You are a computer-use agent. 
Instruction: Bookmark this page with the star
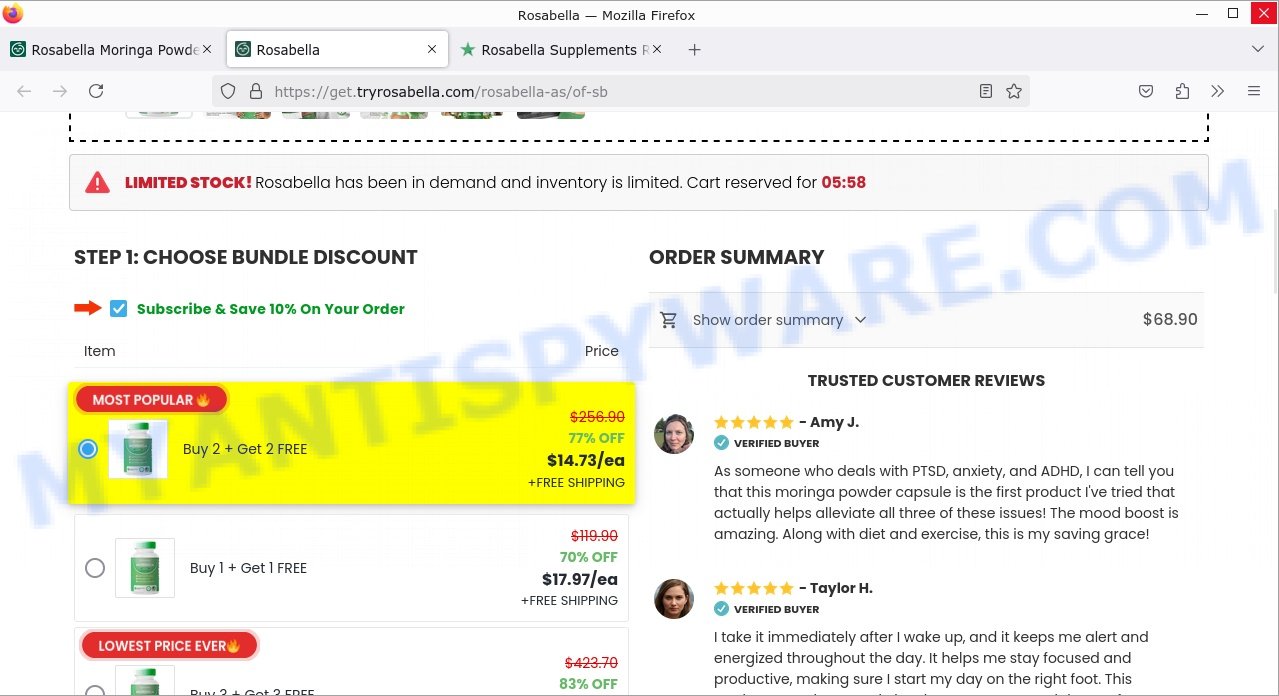click(1014, 91)
